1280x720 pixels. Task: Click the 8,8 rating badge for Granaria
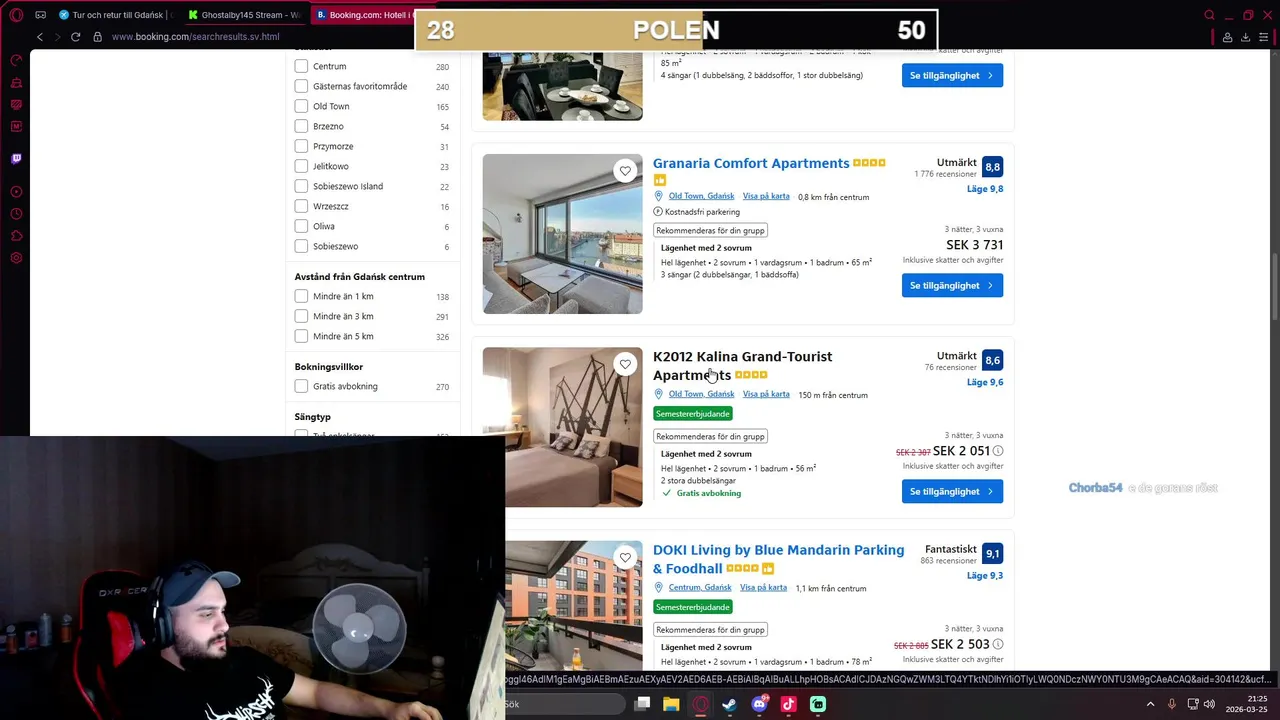pos(992,167)
